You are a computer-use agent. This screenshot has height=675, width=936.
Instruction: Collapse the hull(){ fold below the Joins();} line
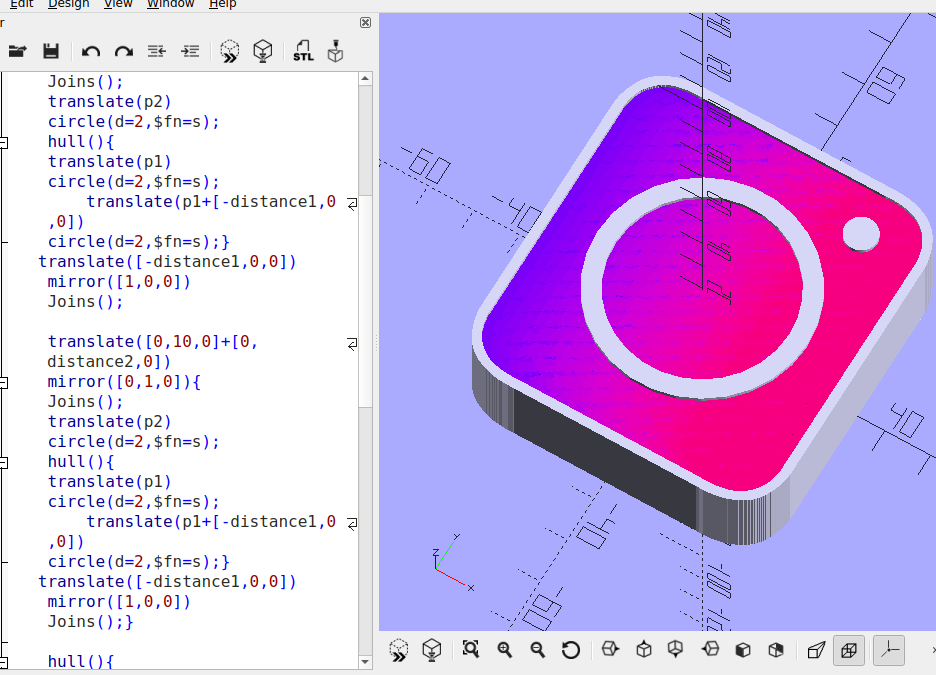click(x=4, y=662)
